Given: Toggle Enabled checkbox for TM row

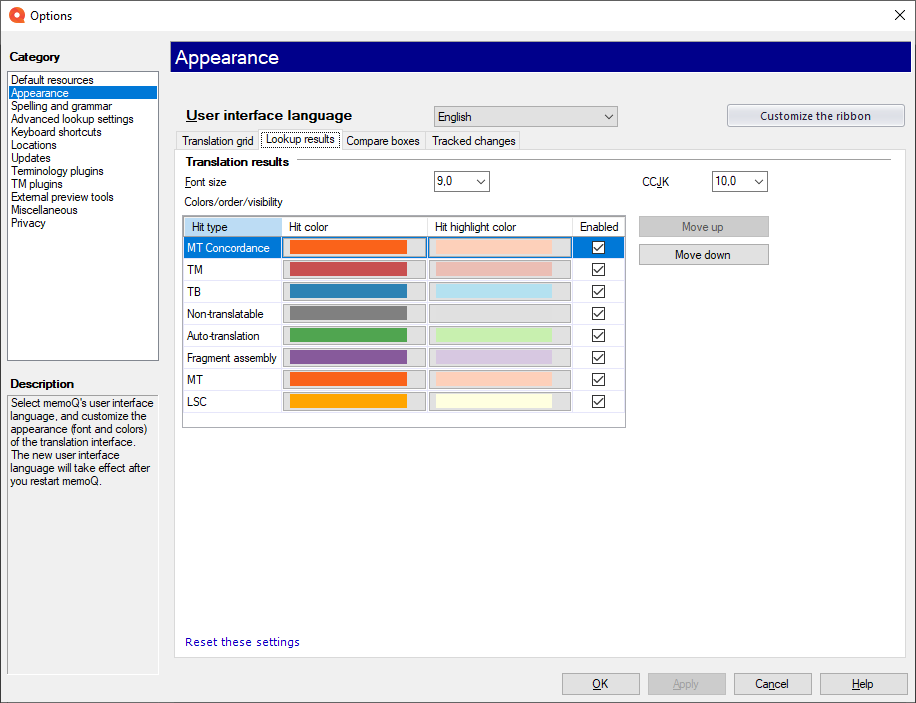Looking at the screenshot, I should coord(598,269).
